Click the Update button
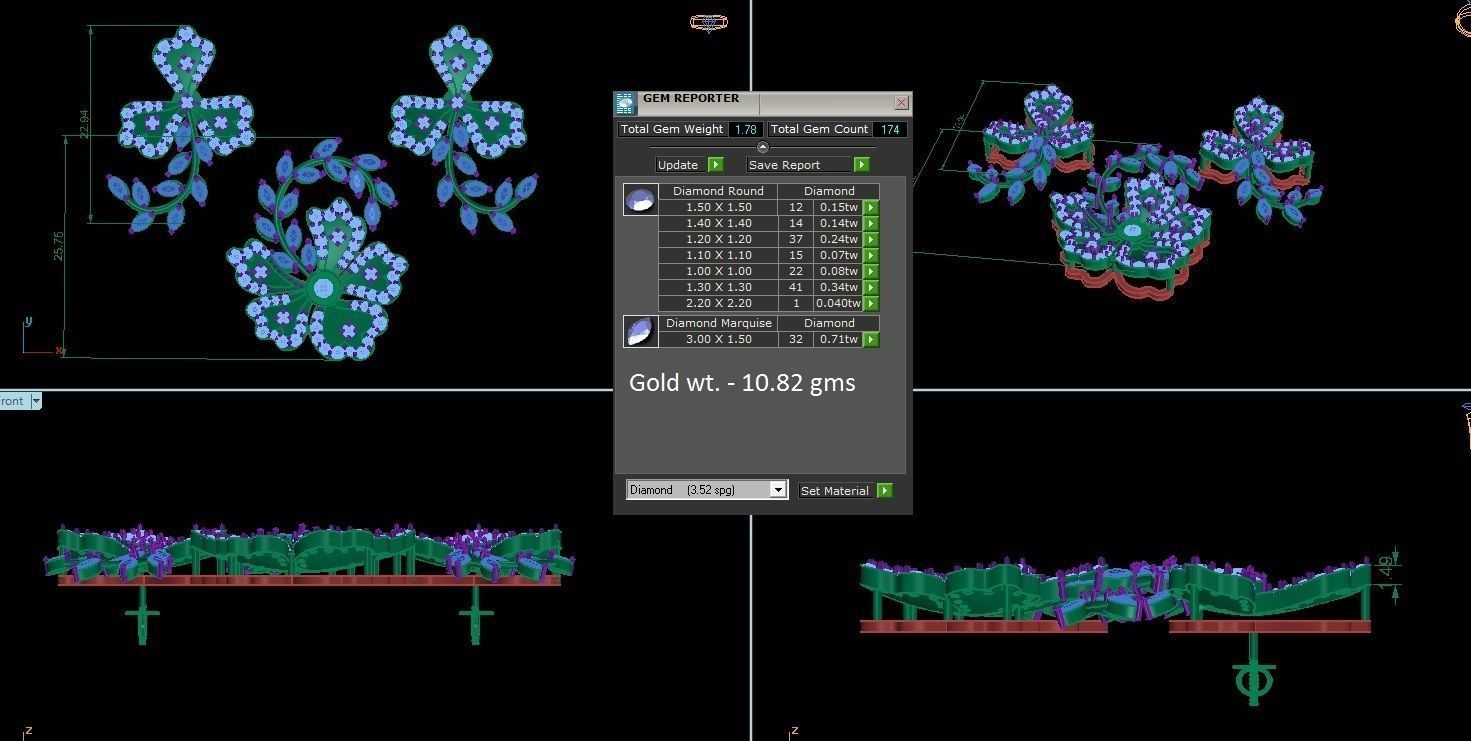The width and height of the screenshot is (1471, 741). [x=679, y=165]
